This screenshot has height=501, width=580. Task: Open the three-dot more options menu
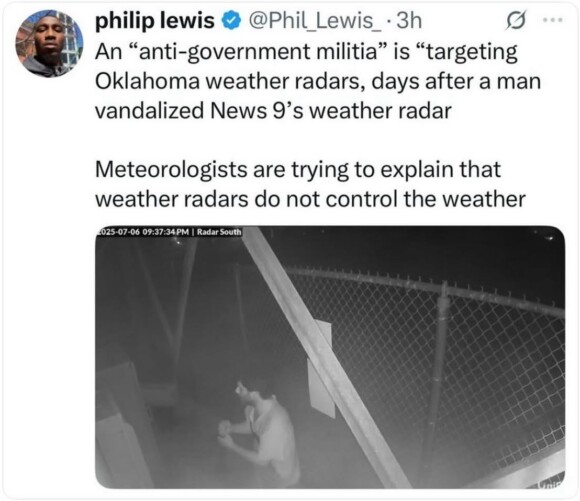(553, 20)
